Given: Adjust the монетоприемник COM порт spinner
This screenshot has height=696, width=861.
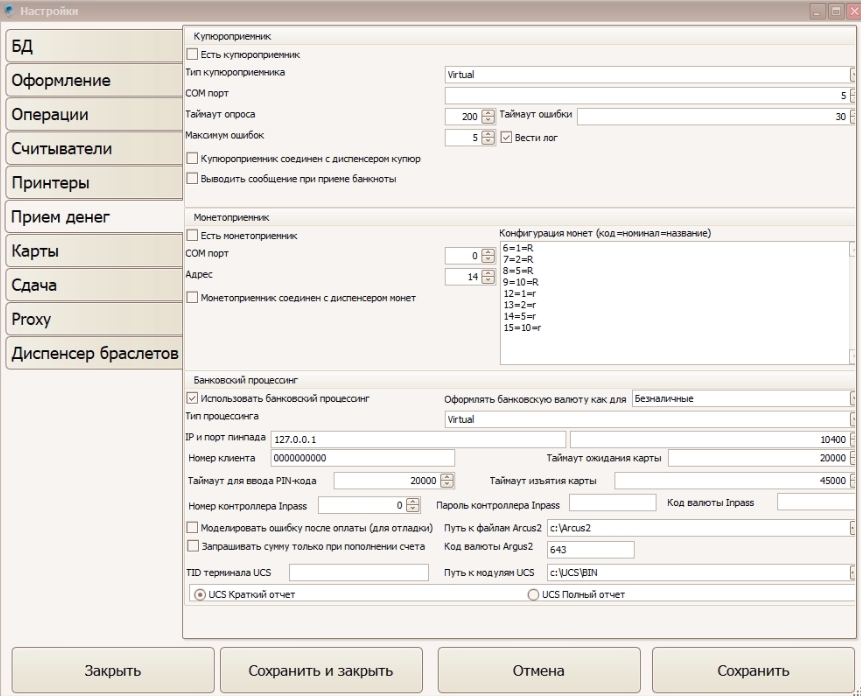Looking at the screenshot, I should point(488,256).
